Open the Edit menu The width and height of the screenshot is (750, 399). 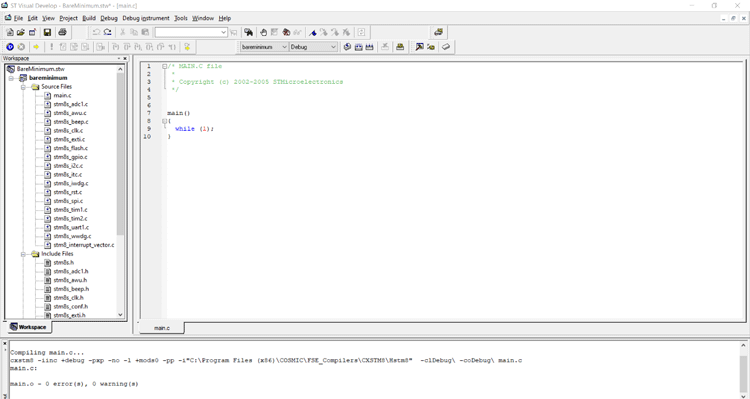click(x=33, y=18)
